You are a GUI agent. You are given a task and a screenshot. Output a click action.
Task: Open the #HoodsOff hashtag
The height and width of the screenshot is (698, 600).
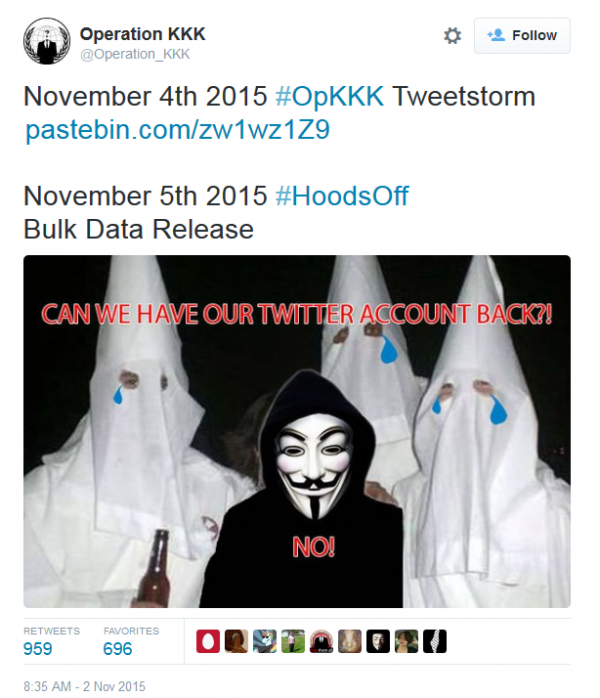pos(342,196)
